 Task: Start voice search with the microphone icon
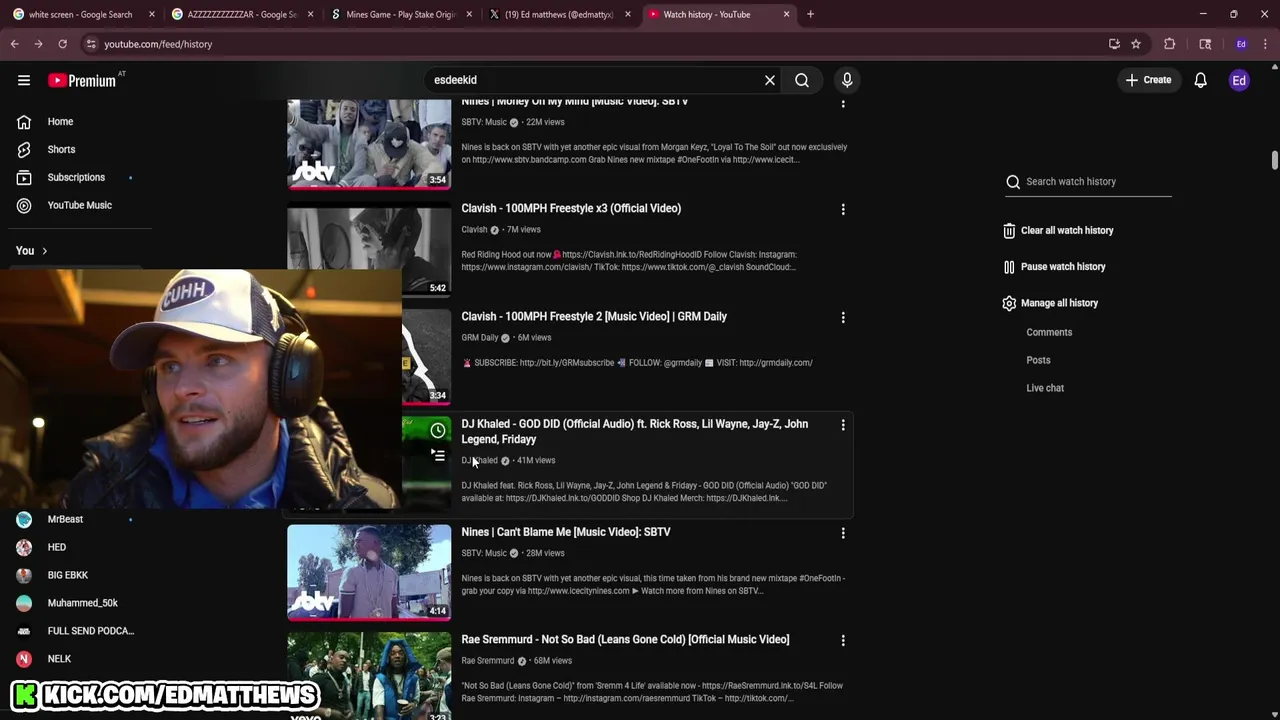(x=847, y=80)
